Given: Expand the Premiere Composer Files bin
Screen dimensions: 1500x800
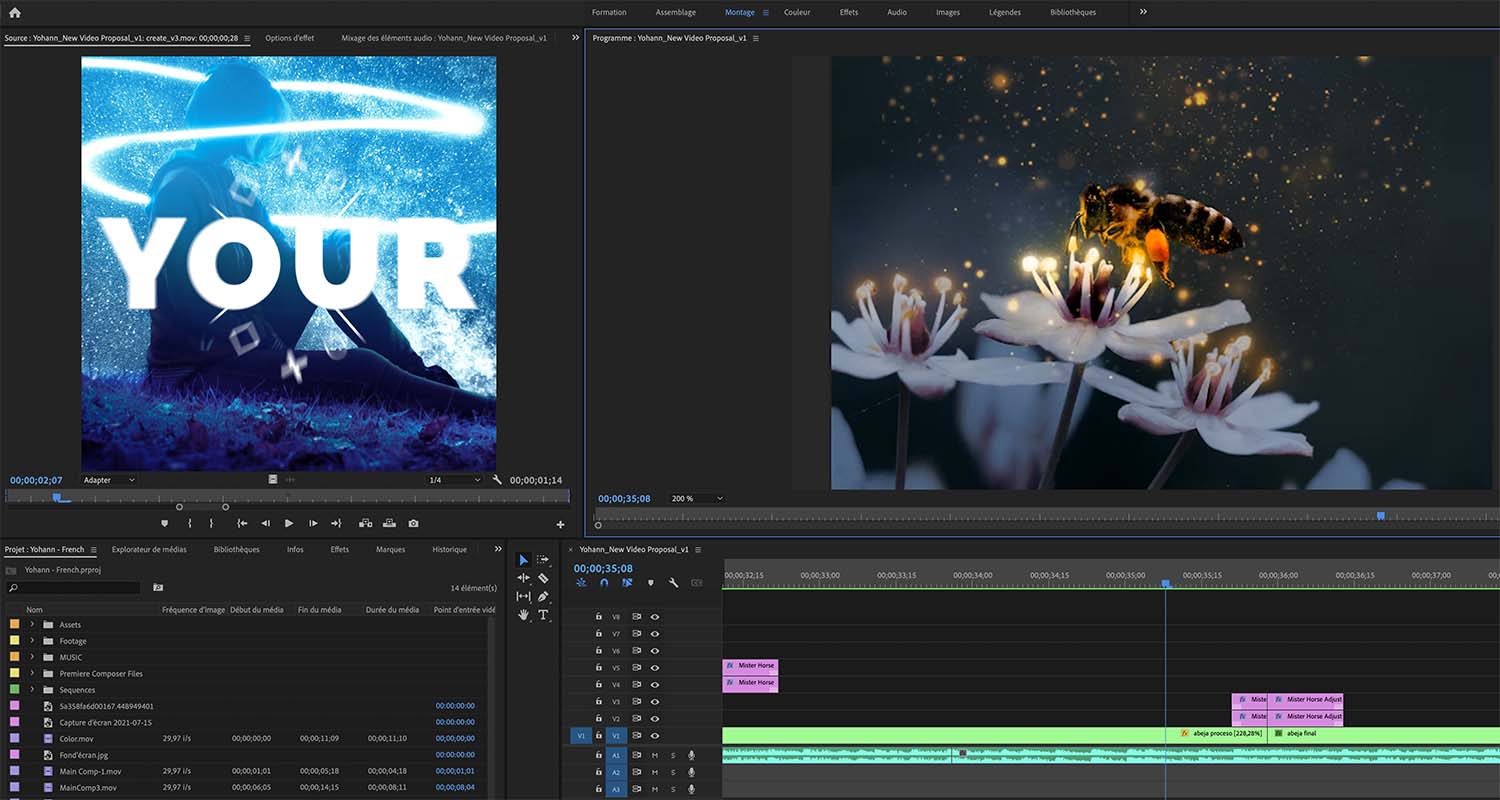Looking at the screenshot, I should click(32, 674).
